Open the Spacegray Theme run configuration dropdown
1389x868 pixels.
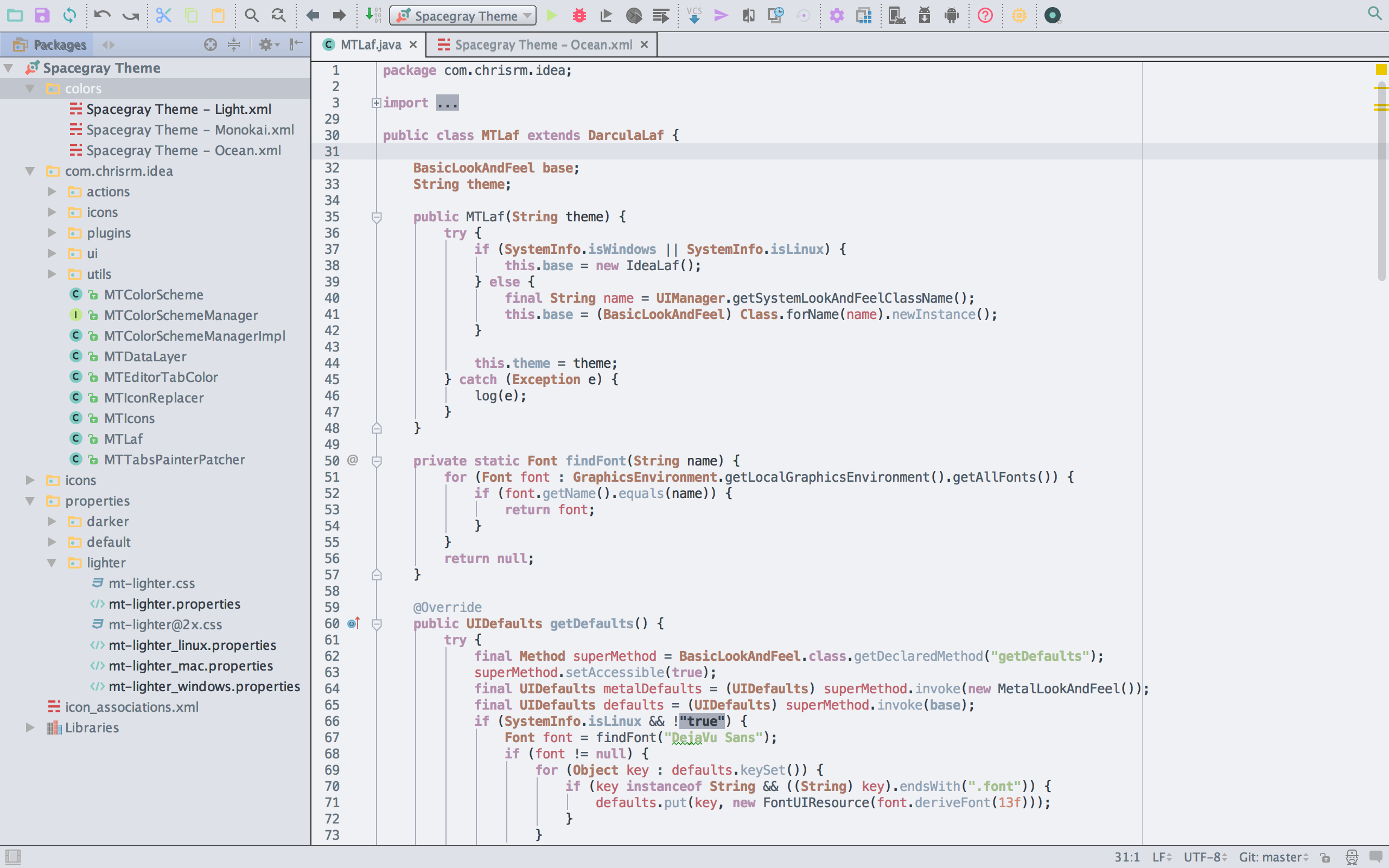pyautogui.click(x=463, y=16)
